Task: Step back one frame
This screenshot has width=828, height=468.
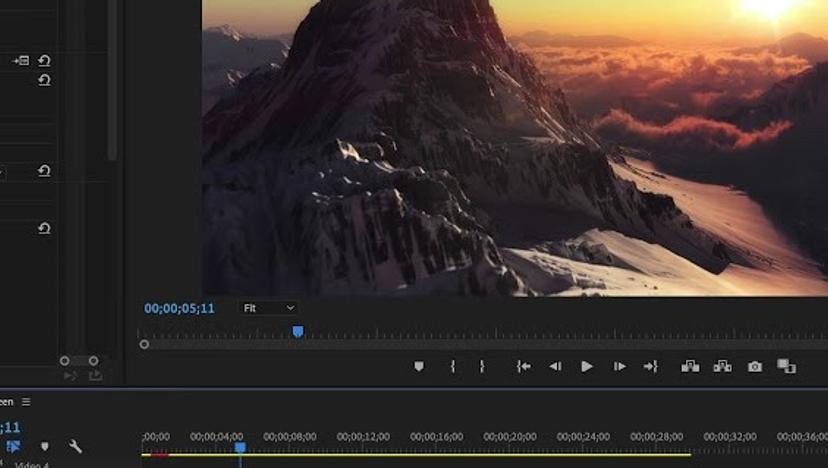Action: pos(555,367)
